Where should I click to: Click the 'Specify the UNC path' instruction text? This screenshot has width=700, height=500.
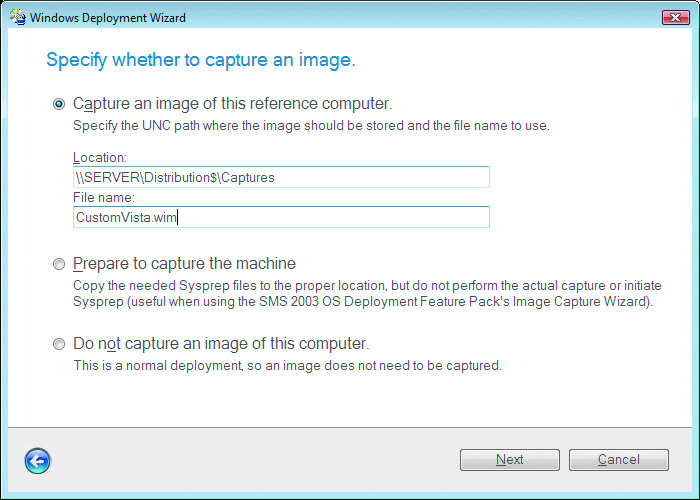(x=311, y=125)
